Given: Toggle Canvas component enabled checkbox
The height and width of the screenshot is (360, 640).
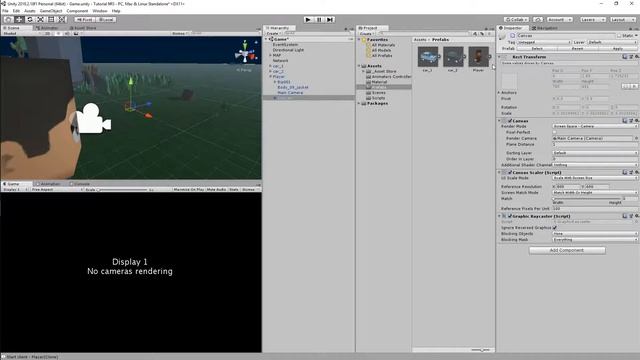Looking at the screenshot, I should point(510,121).
